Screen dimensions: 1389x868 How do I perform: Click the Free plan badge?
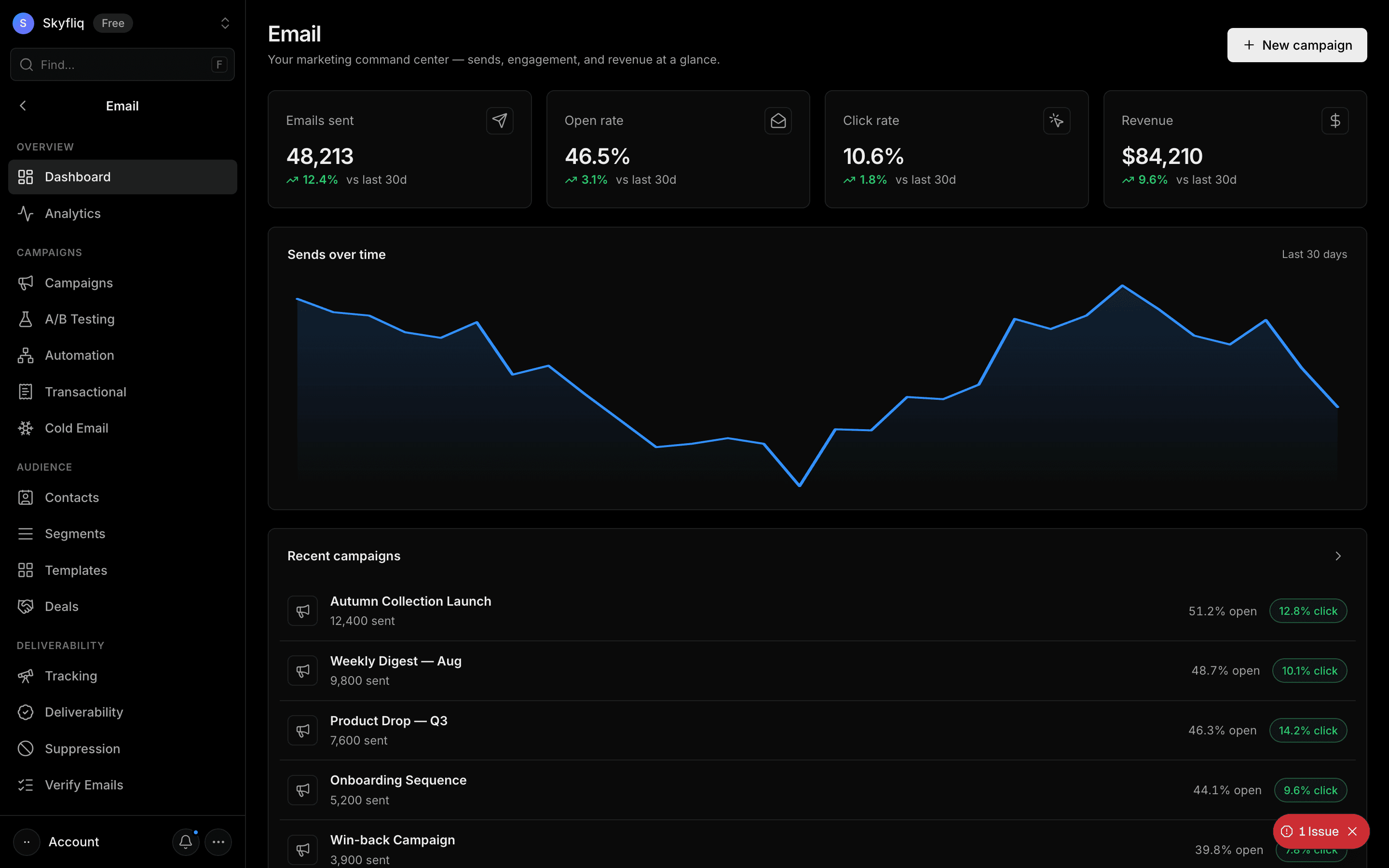coord(113,23)
